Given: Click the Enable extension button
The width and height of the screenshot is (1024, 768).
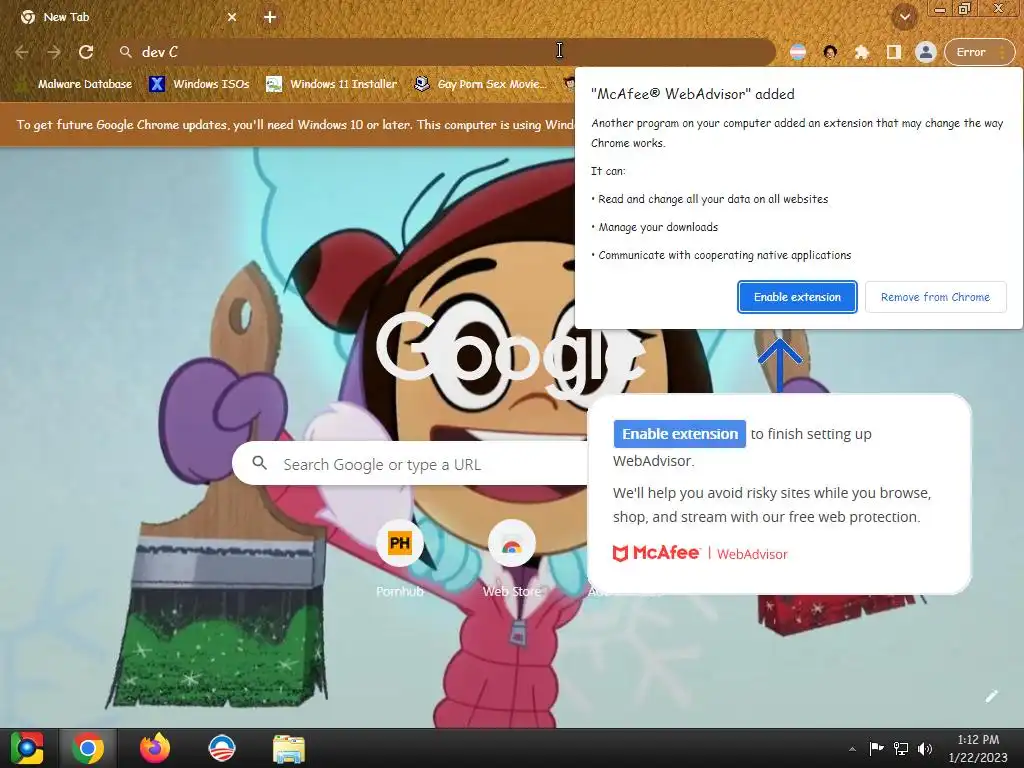Looking at the screenshot, I should point(797,297).
